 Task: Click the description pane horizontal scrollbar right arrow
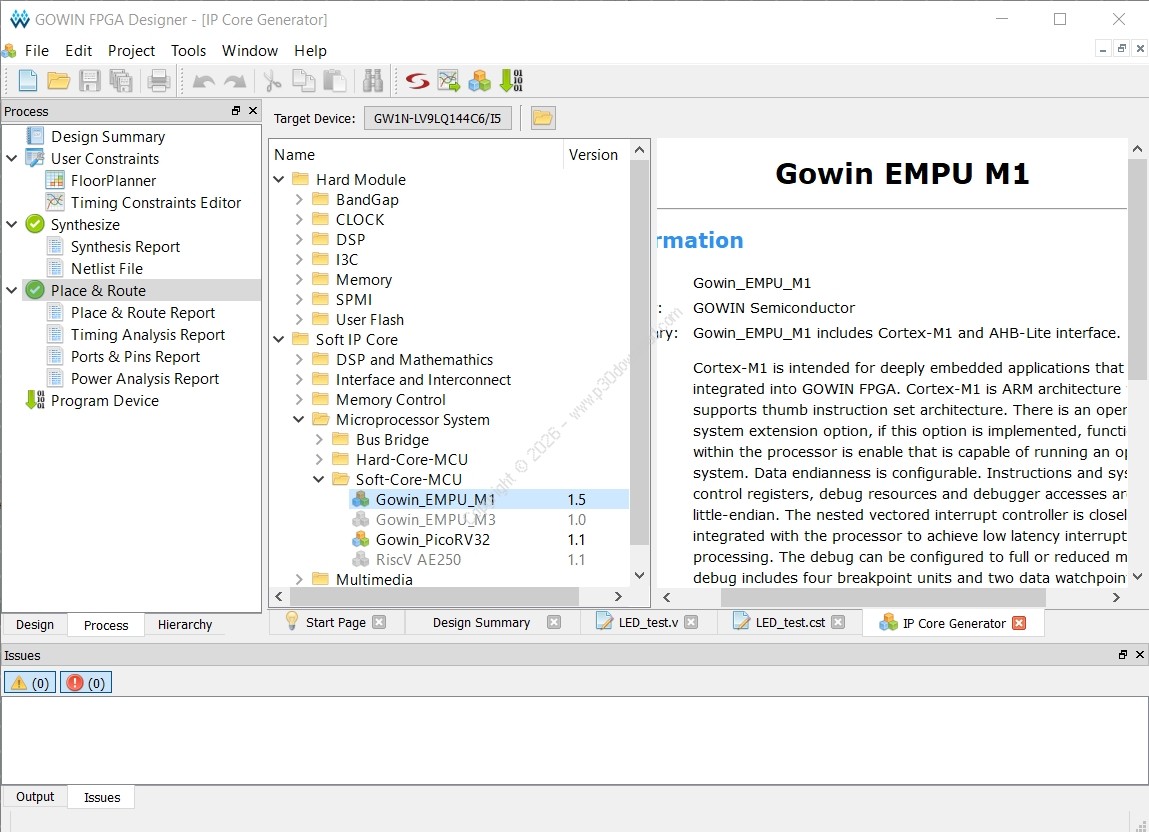coord(1116,597)
